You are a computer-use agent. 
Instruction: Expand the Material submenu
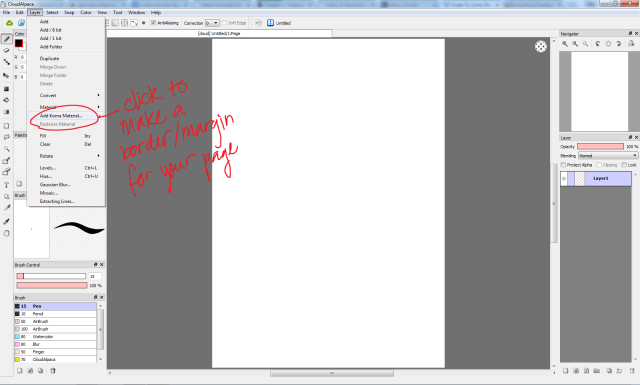[x=66, y=107]
